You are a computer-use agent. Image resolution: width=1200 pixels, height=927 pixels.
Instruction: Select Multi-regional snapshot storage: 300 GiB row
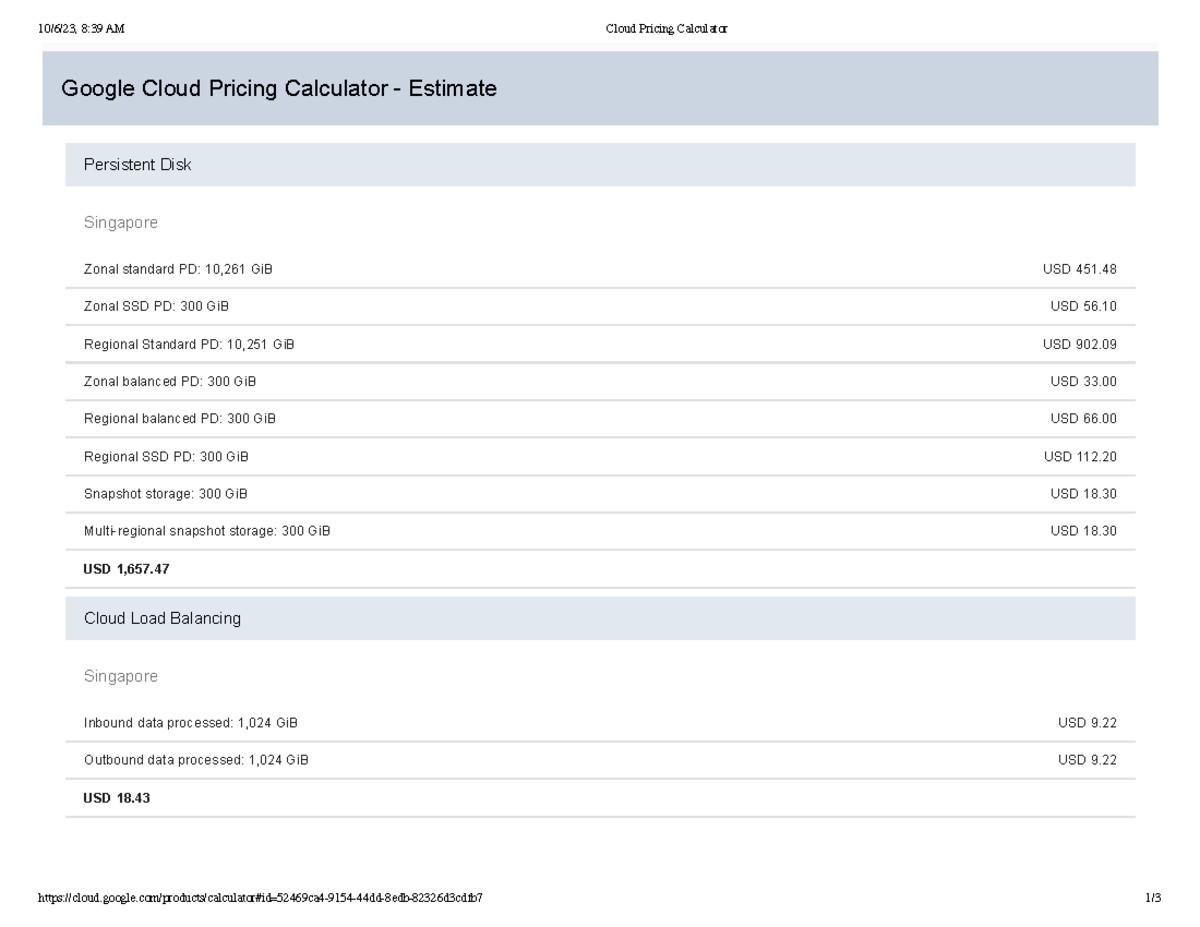[x=600, y=531]
